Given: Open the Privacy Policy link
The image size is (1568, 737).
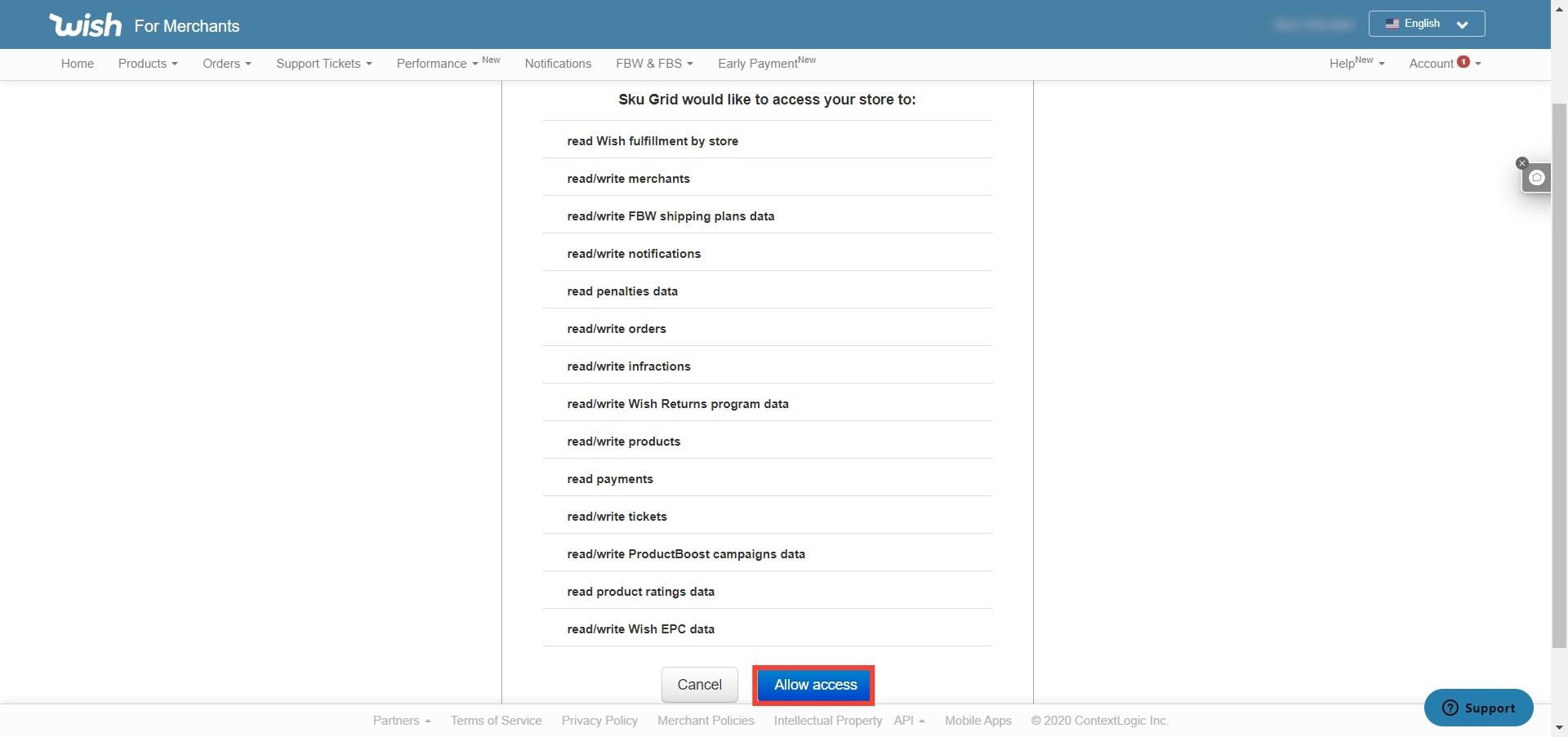Looking at the screenshot, I should coord(599,721).
